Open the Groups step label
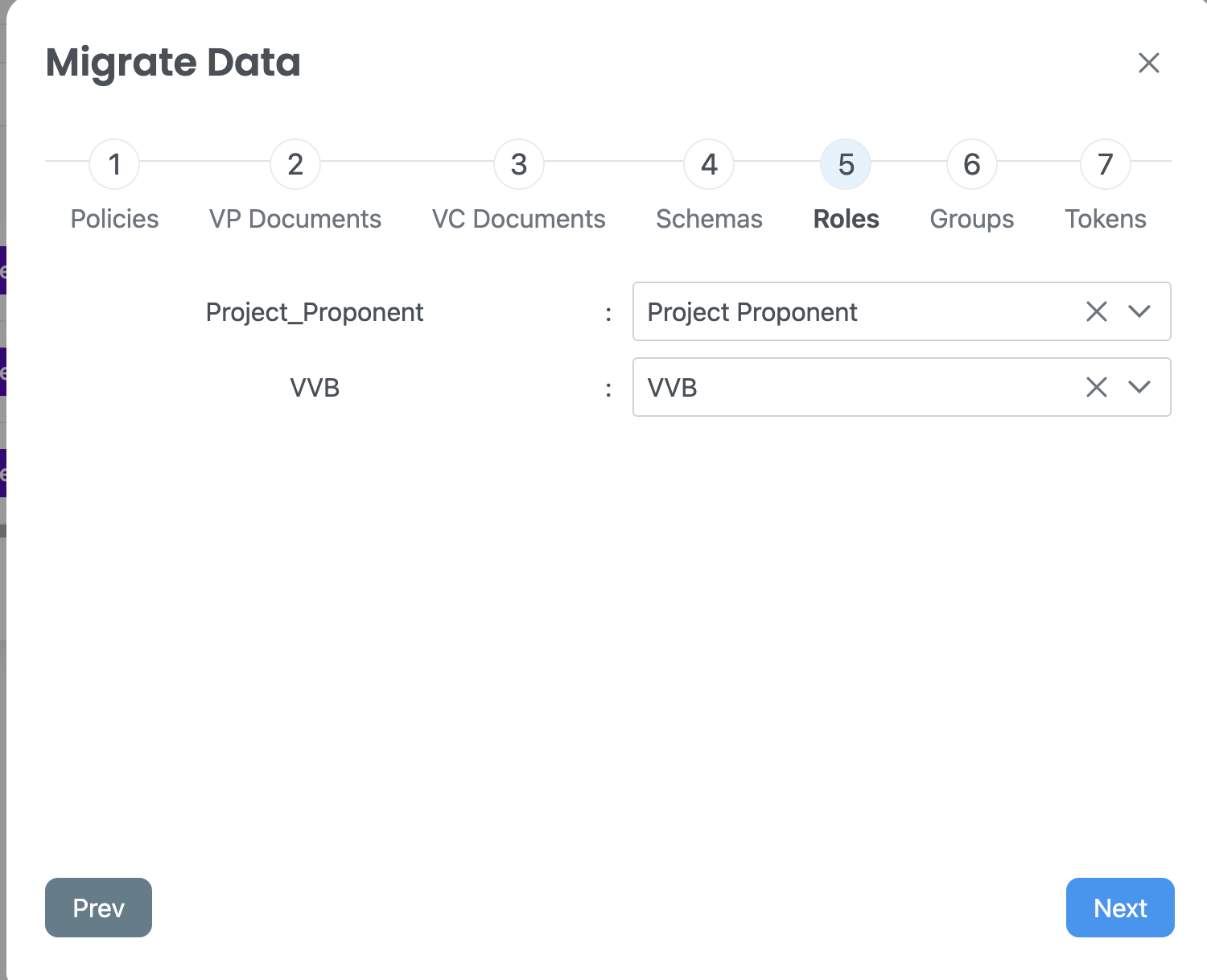 tap(972, 219)
